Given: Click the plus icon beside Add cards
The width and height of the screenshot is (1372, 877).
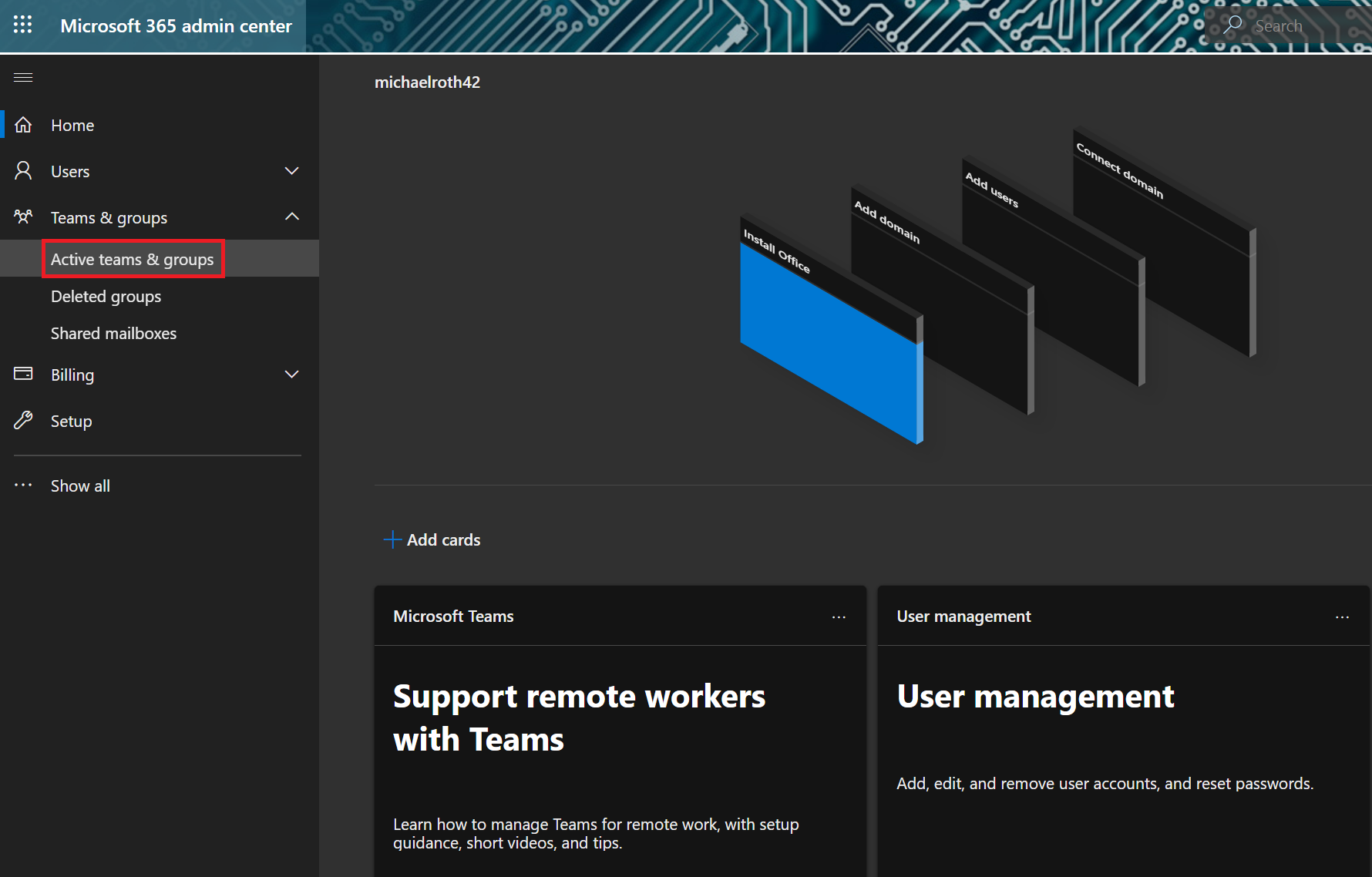Looking at the screenshot, I should [392, 539].
